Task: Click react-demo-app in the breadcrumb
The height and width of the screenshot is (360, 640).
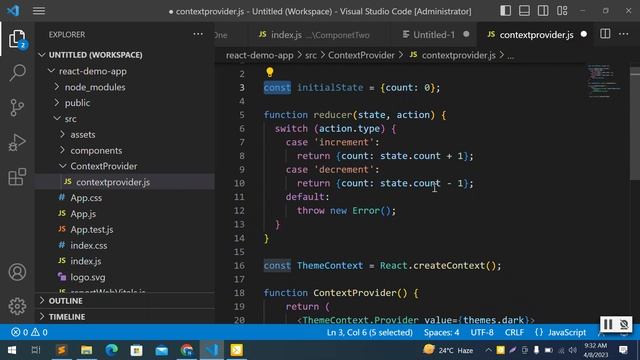Action: [x=260, y=55]
